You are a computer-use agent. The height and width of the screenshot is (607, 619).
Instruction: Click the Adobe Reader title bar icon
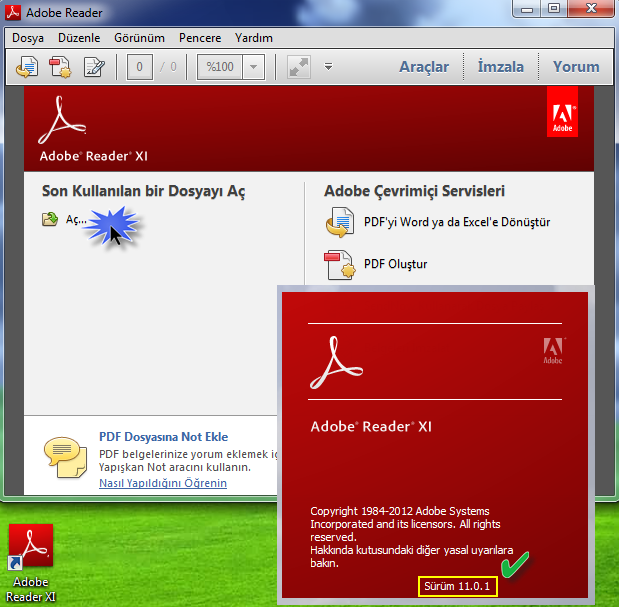(x=13, y=12)
